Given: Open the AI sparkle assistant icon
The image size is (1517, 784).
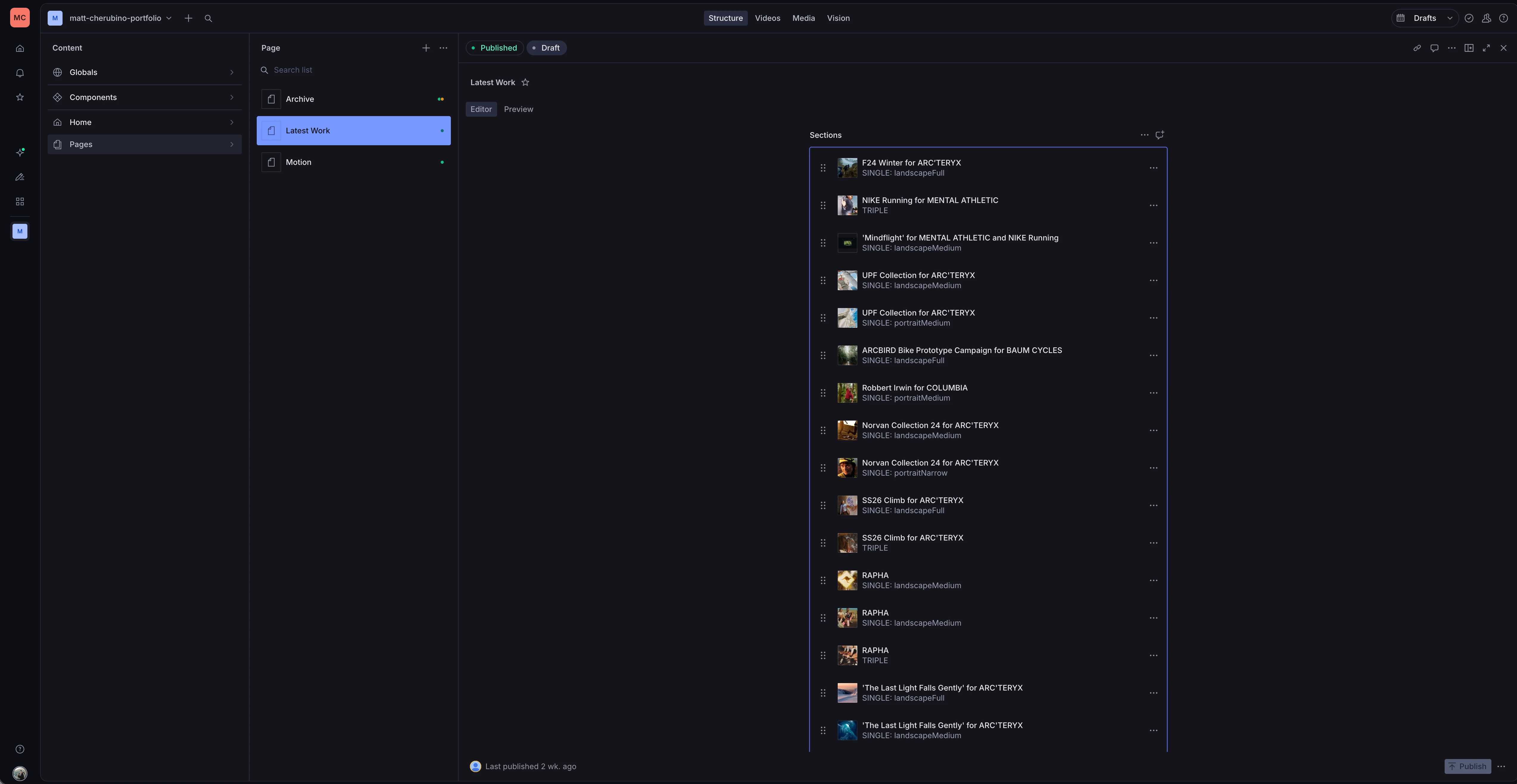Looking at the screenshot, I should tap(19, 152).
